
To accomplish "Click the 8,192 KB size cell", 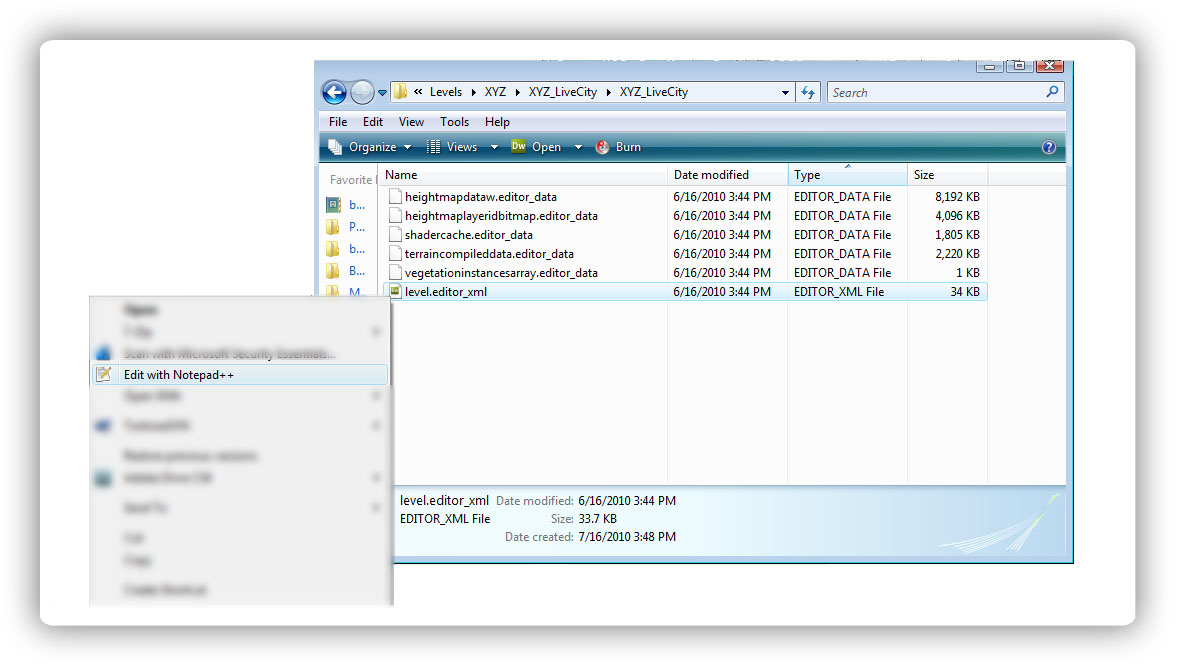I will [957, 197].
